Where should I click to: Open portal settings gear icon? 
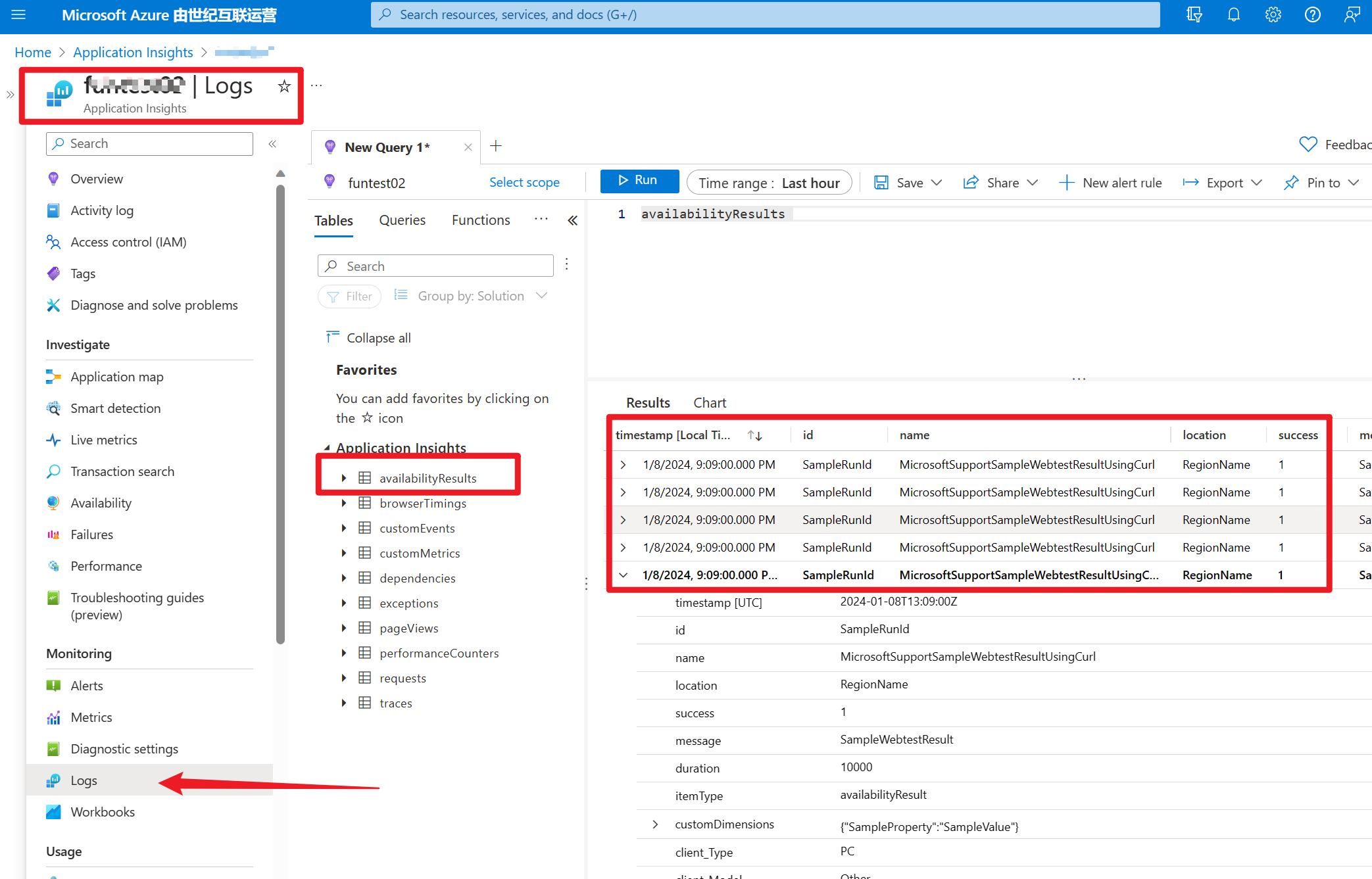point(1273,14)
